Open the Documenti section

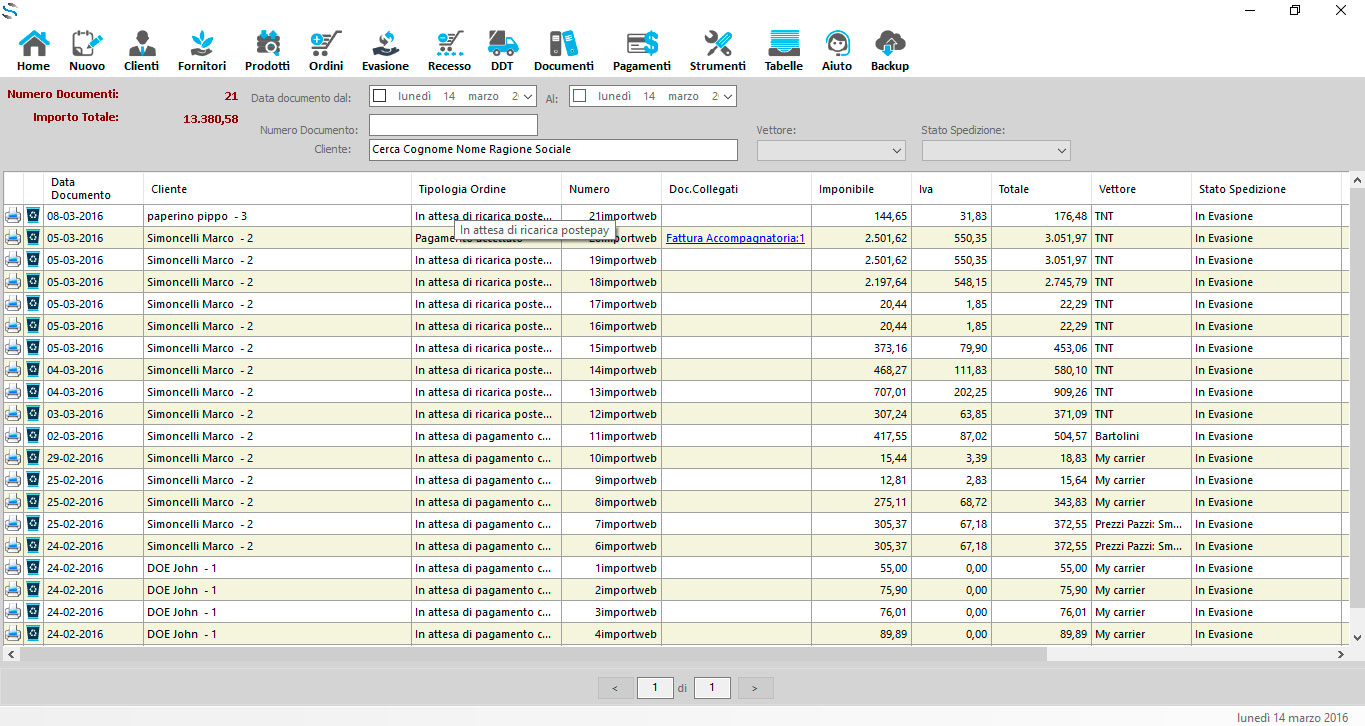(x=564, y=50)
